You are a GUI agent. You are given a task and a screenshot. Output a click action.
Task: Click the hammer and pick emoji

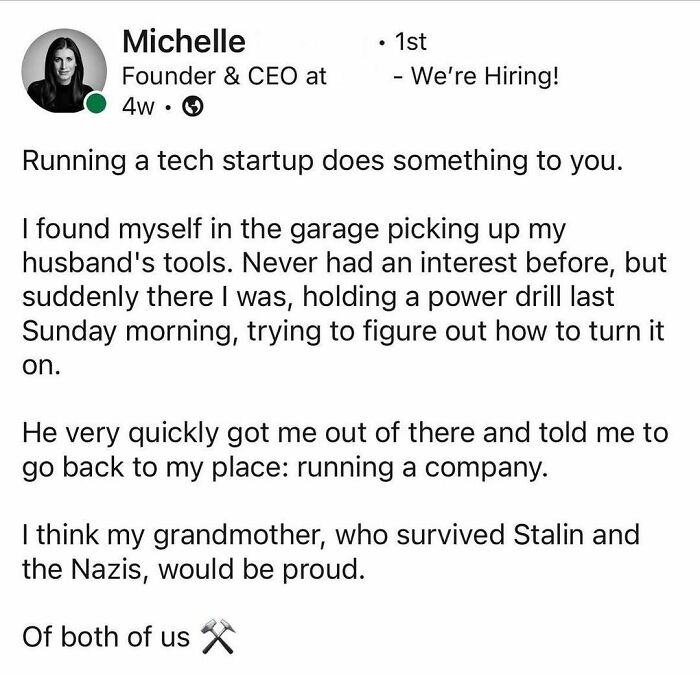pyautogui.click(x=217, y=636)
